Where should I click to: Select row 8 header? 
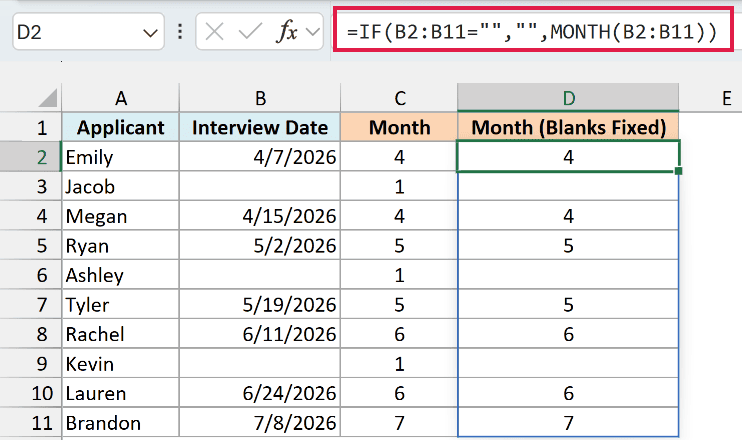(31, 334)
